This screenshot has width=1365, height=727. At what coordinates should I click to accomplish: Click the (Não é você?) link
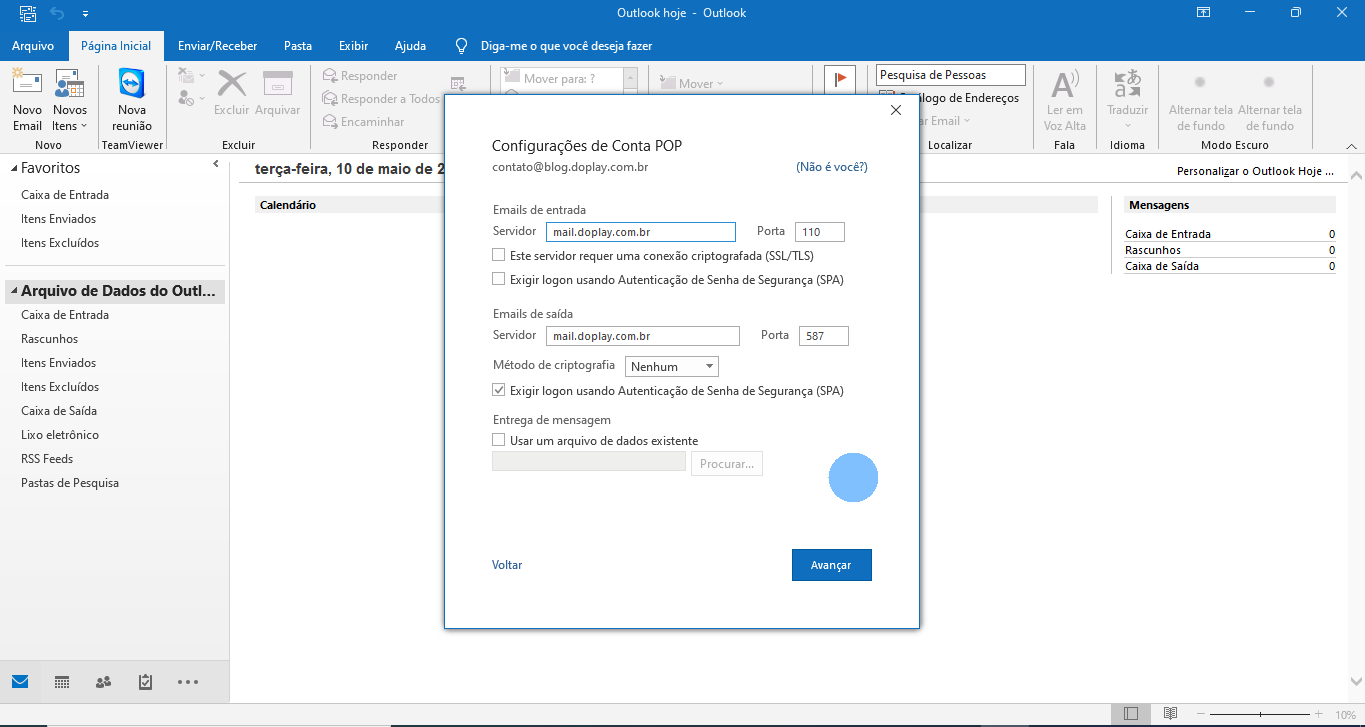pyautogui.click(x=832, y=167)
